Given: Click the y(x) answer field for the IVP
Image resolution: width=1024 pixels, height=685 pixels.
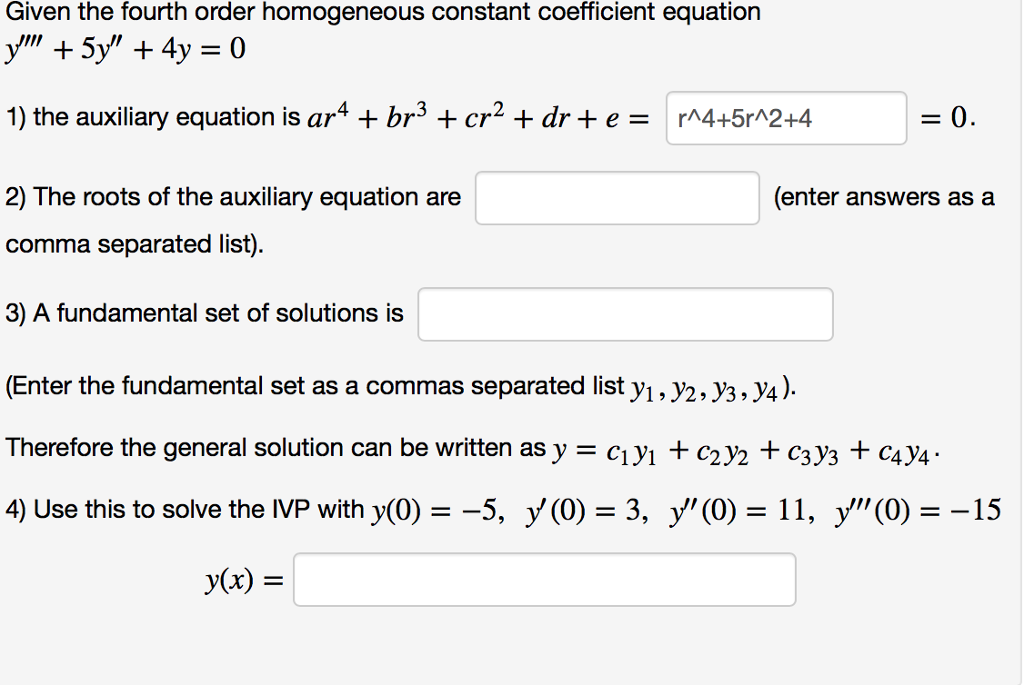Looking at the screenshot, I should pos(544,578).
